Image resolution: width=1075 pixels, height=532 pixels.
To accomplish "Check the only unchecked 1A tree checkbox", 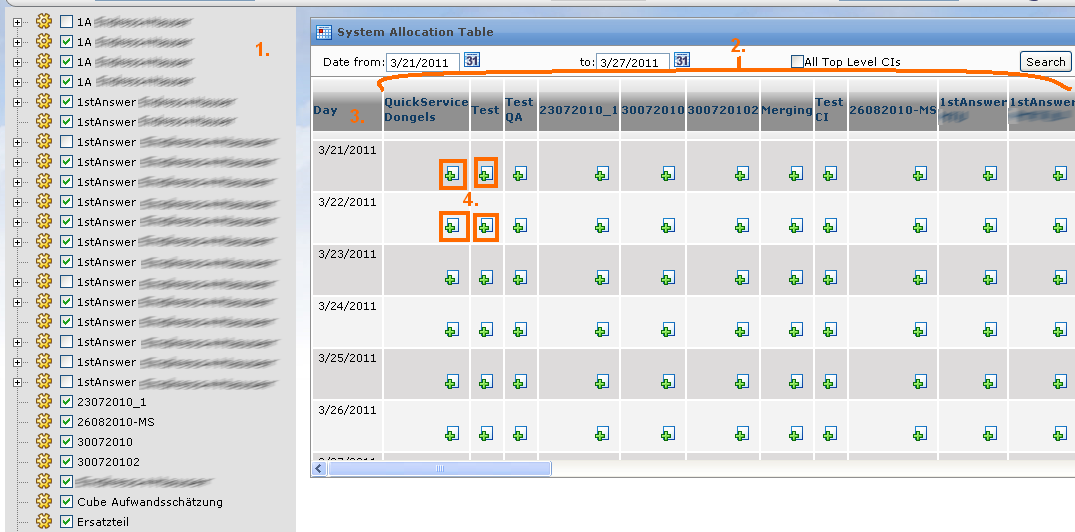I will click(x=66, y=22).
